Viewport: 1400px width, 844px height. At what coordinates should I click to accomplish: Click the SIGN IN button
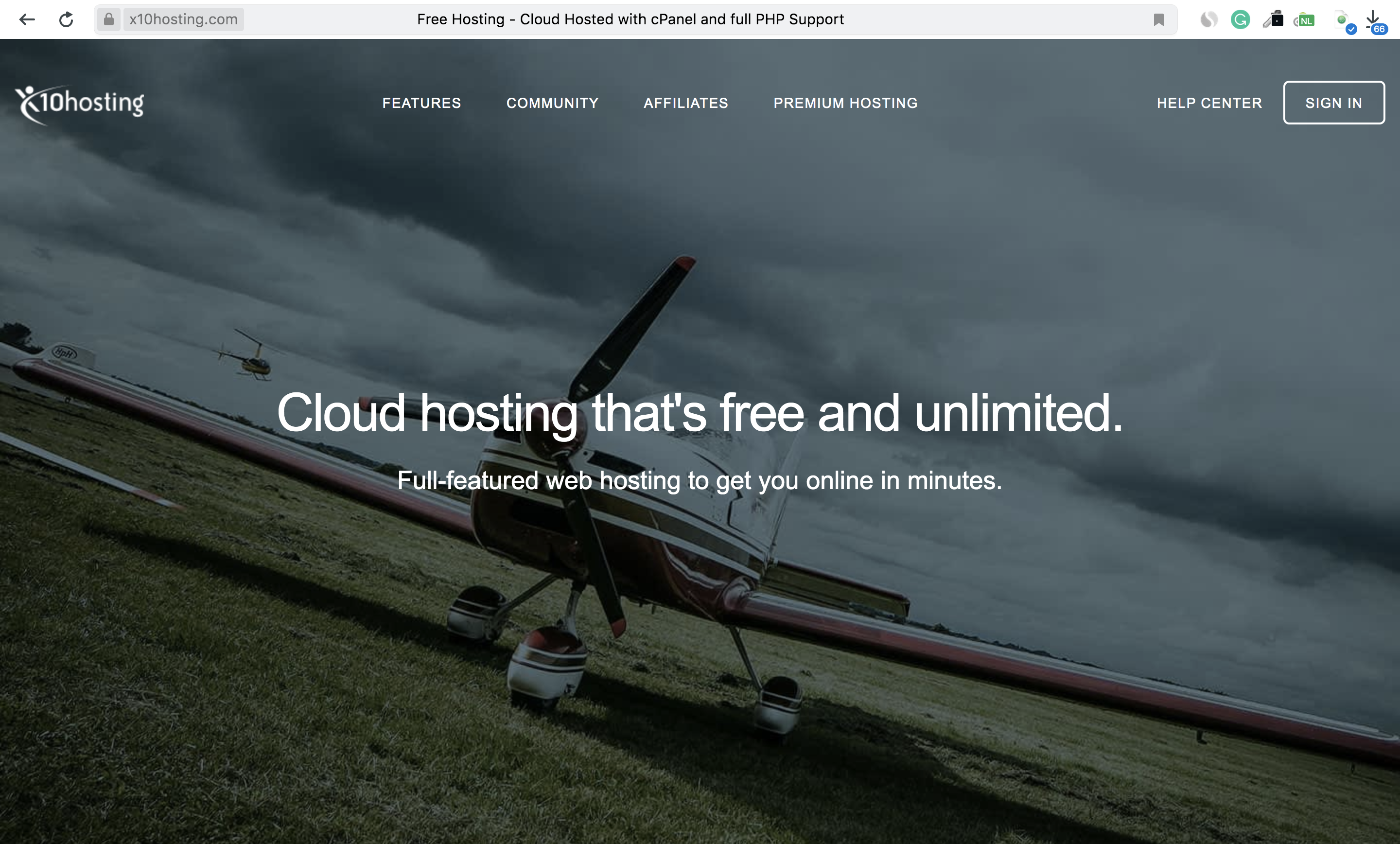[1334, 102]
